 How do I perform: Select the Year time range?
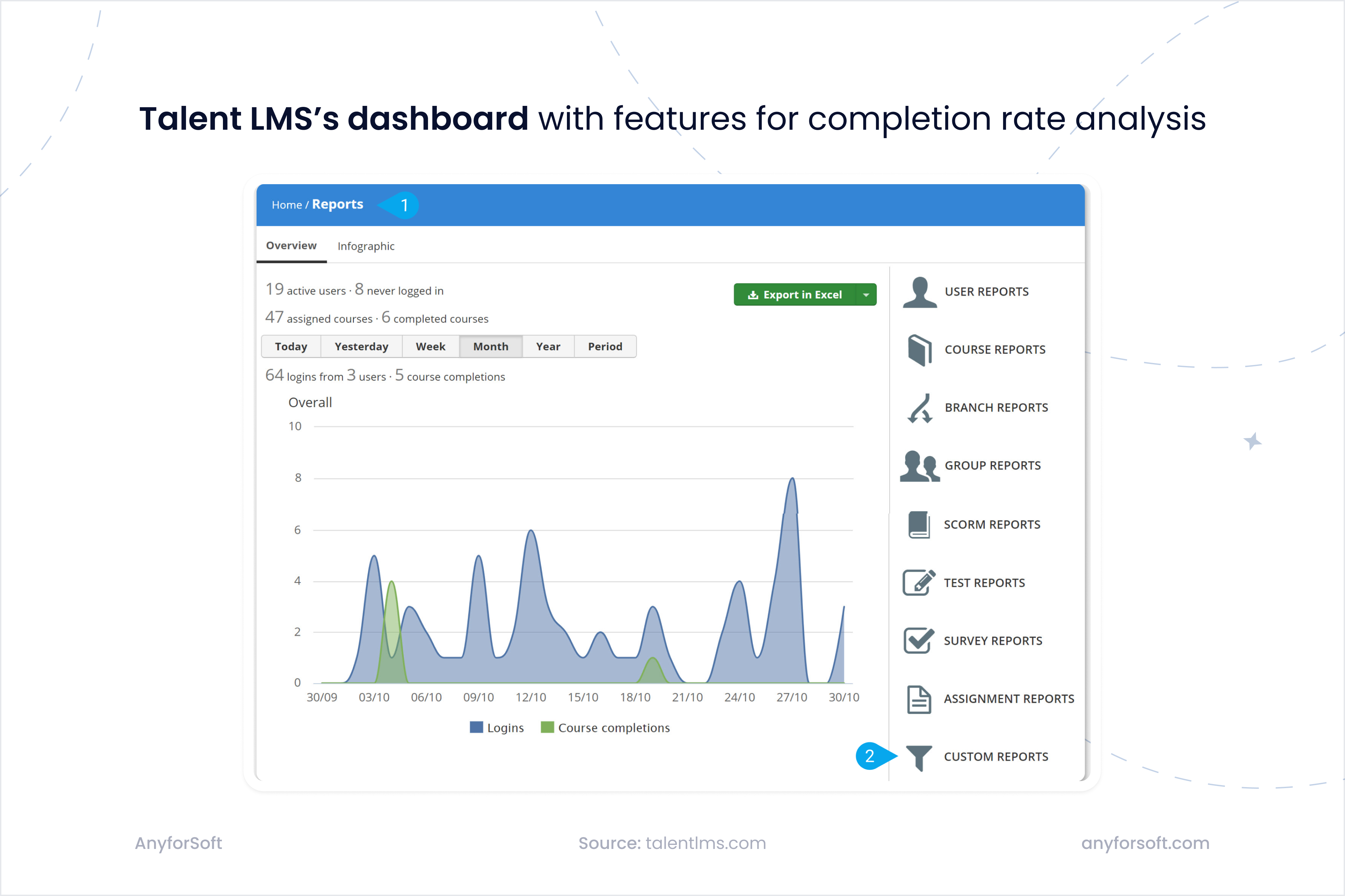(x=548, y=346)
